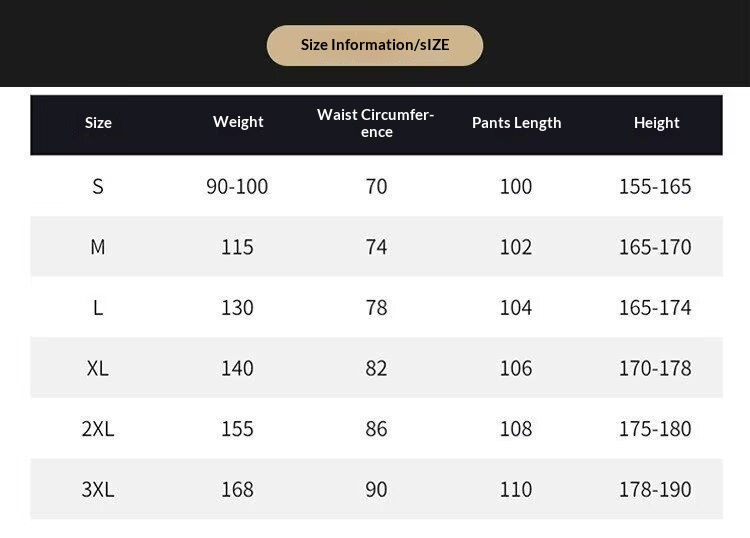
Task: Select the M size row label
Action: [98, 247]
